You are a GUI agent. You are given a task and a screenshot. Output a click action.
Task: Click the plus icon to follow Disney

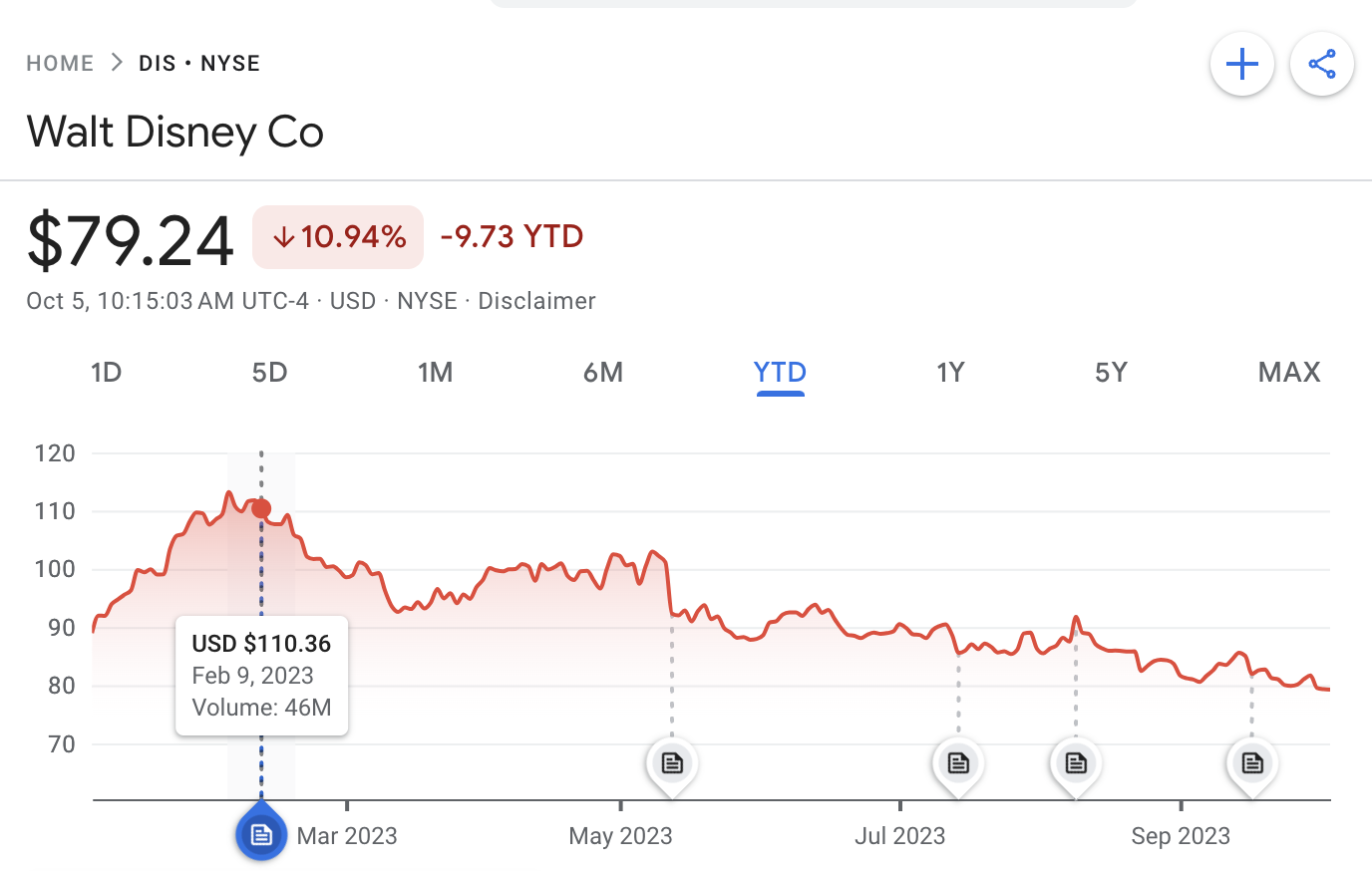coord(1241,65)
